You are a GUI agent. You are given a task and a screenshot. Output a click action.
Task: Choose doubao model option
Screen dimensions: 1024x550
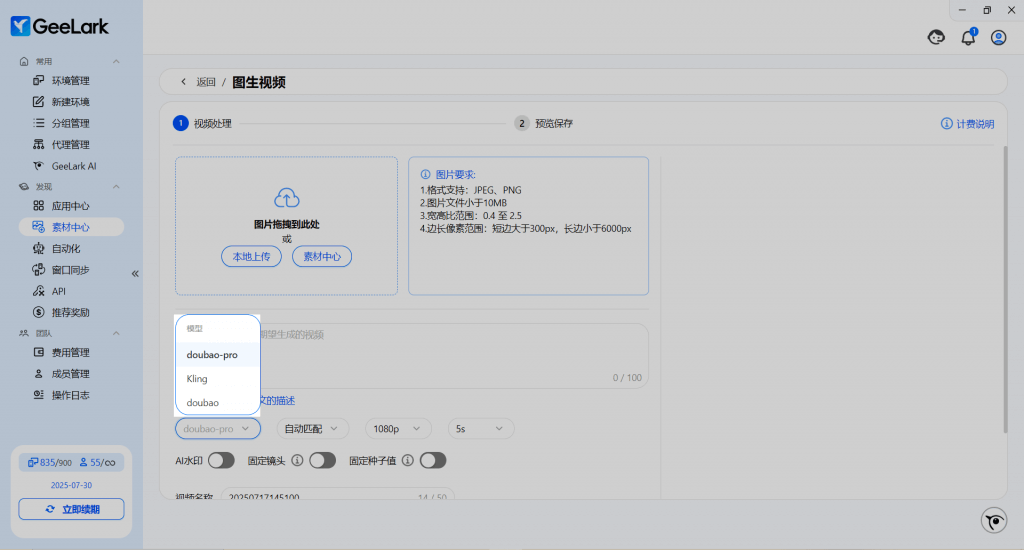click(x=202, y=402)
